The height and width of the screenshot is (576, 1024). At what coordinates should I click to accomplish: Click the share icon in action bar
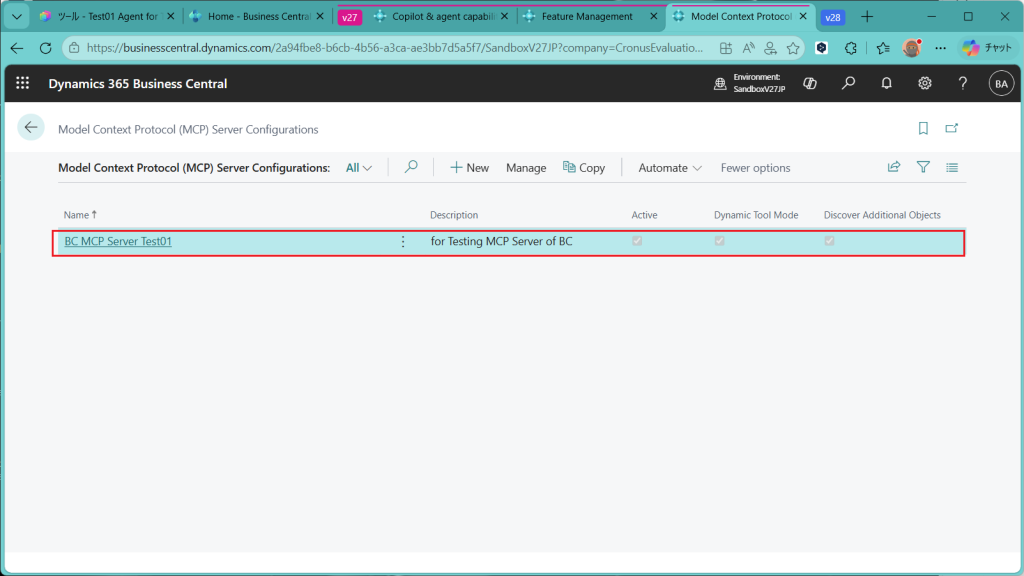pos(894,168)
